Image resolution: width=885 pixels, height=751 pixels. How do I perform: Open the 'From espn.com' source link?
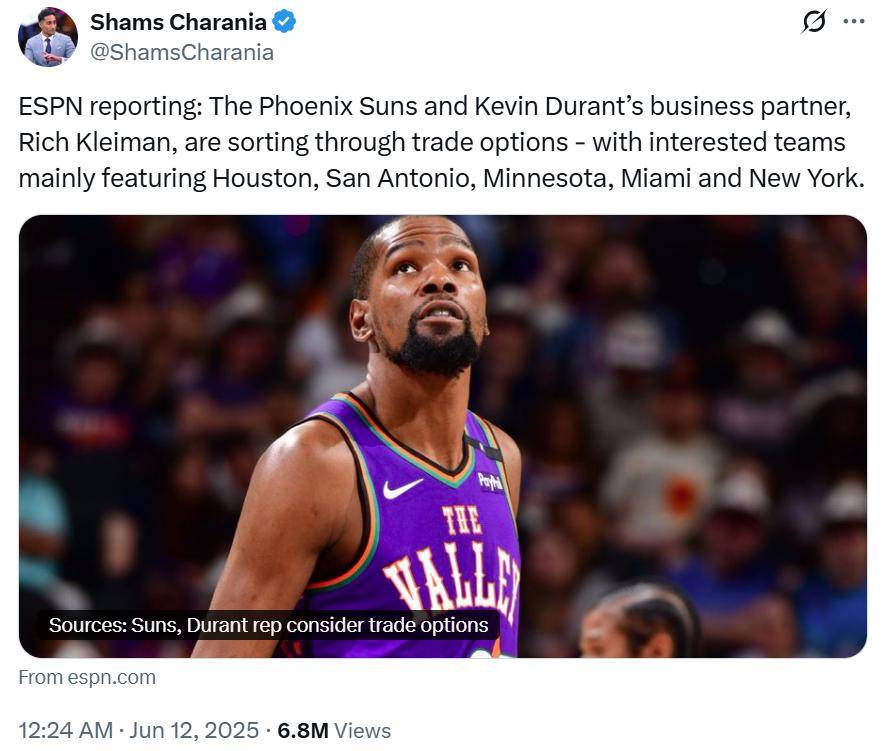click(x=87, y=677)
